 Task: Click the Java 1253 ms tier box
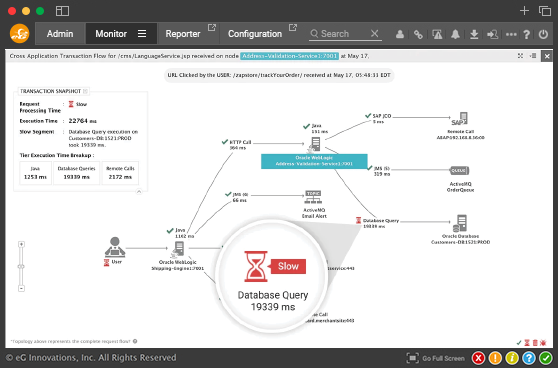coord(35,173)
